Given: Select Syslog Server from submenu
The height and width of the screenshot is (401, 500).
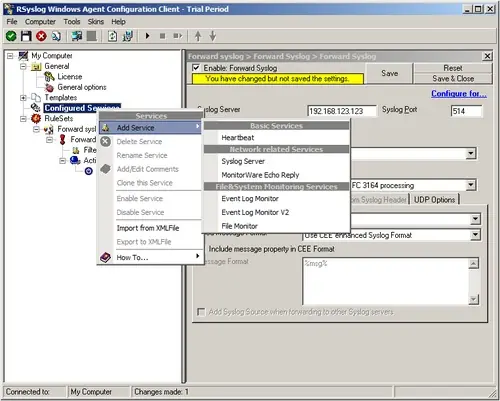Looking at the screenshot, I should click(x=277, y=161).
